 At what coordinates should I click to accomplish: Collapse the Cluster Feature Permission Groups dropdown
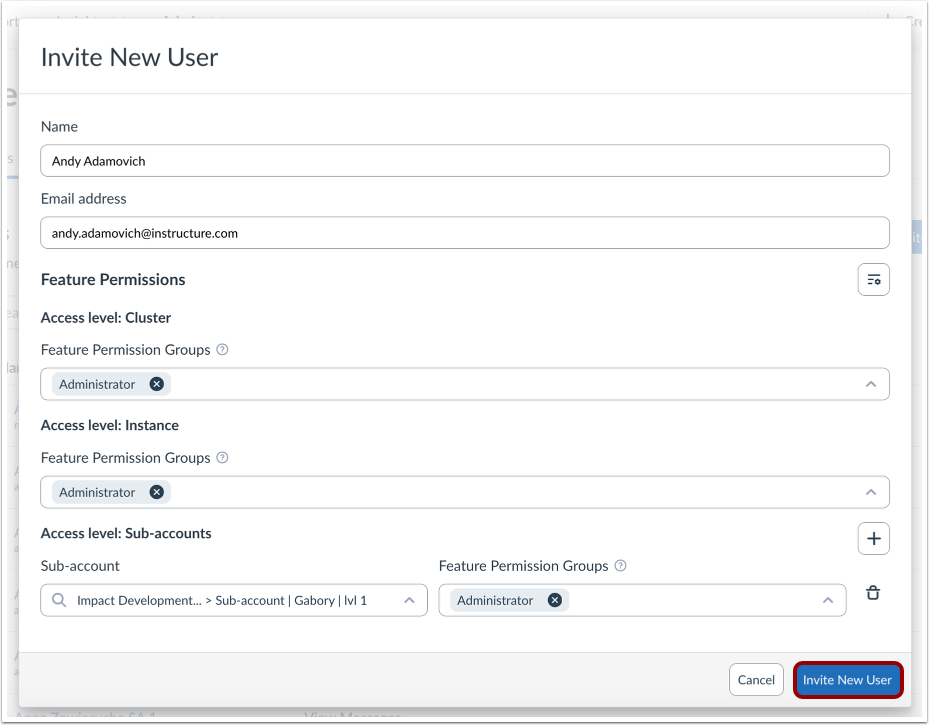point(870,383)
